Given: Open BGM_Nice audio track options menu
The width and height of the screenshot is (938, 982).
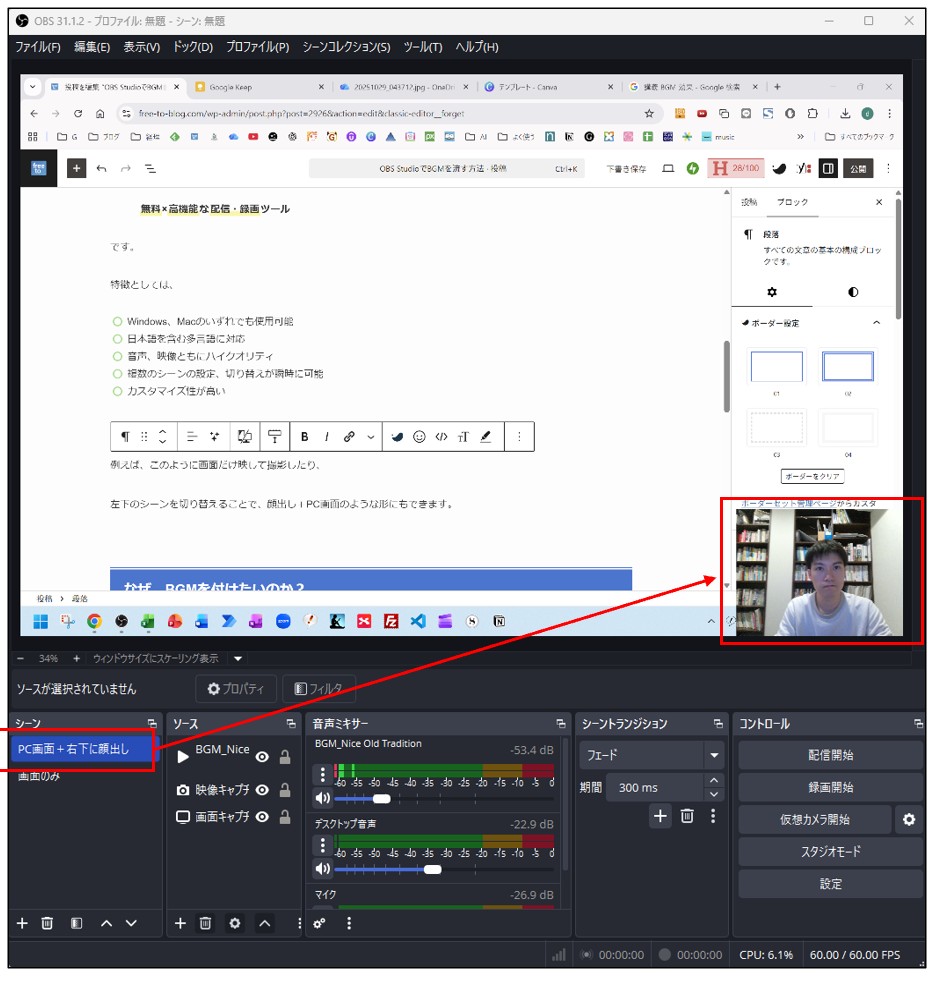Looking at the screenshot, I should pos(322,773).
